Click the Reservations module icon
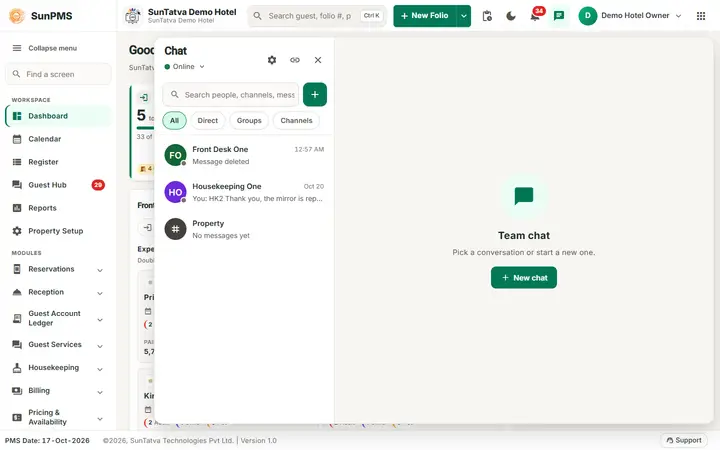The image size is (720, 450). [17, 269]
